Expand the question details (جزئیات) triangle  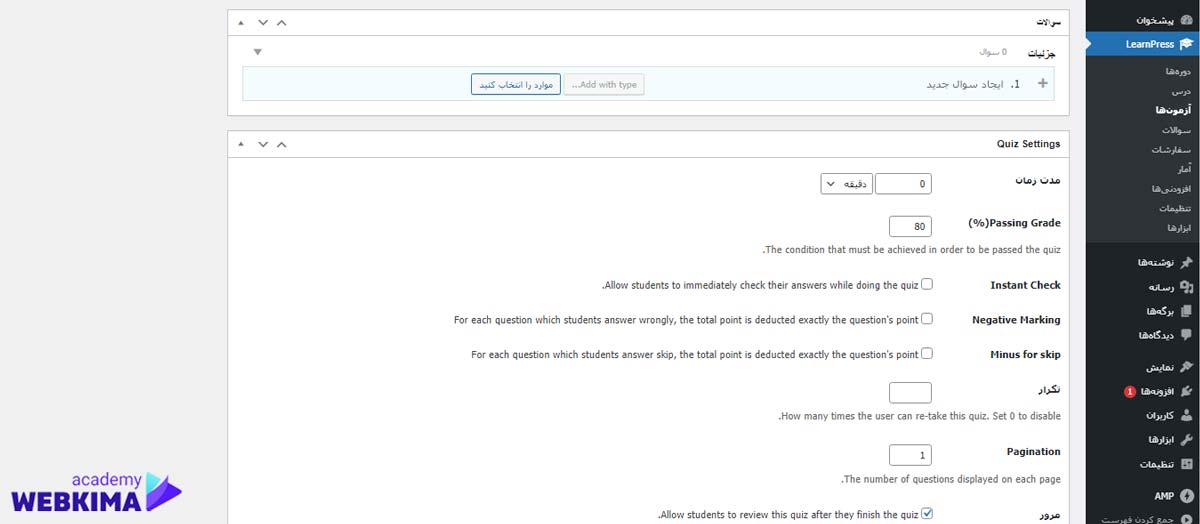click(258, 52)
